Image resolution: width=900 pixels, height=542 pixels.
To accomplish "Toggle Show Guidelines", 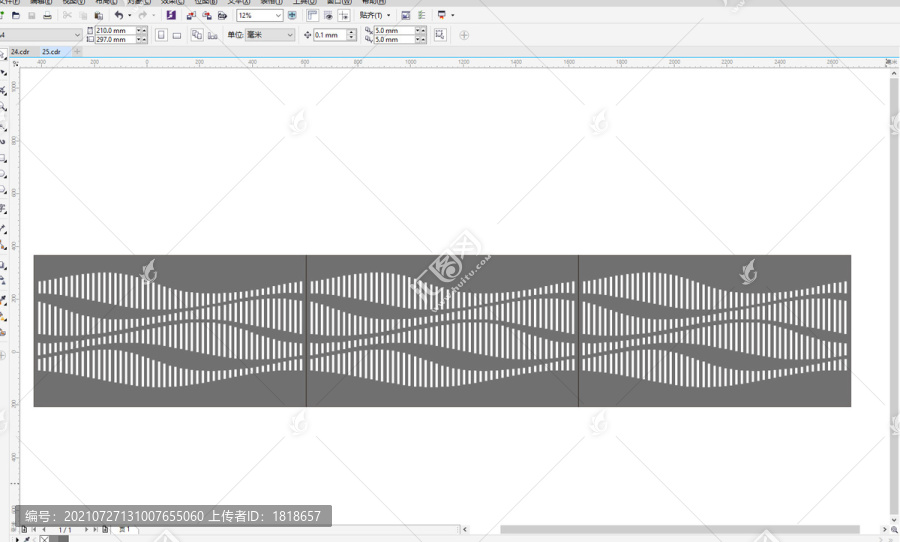I will [x=344, y=16].
